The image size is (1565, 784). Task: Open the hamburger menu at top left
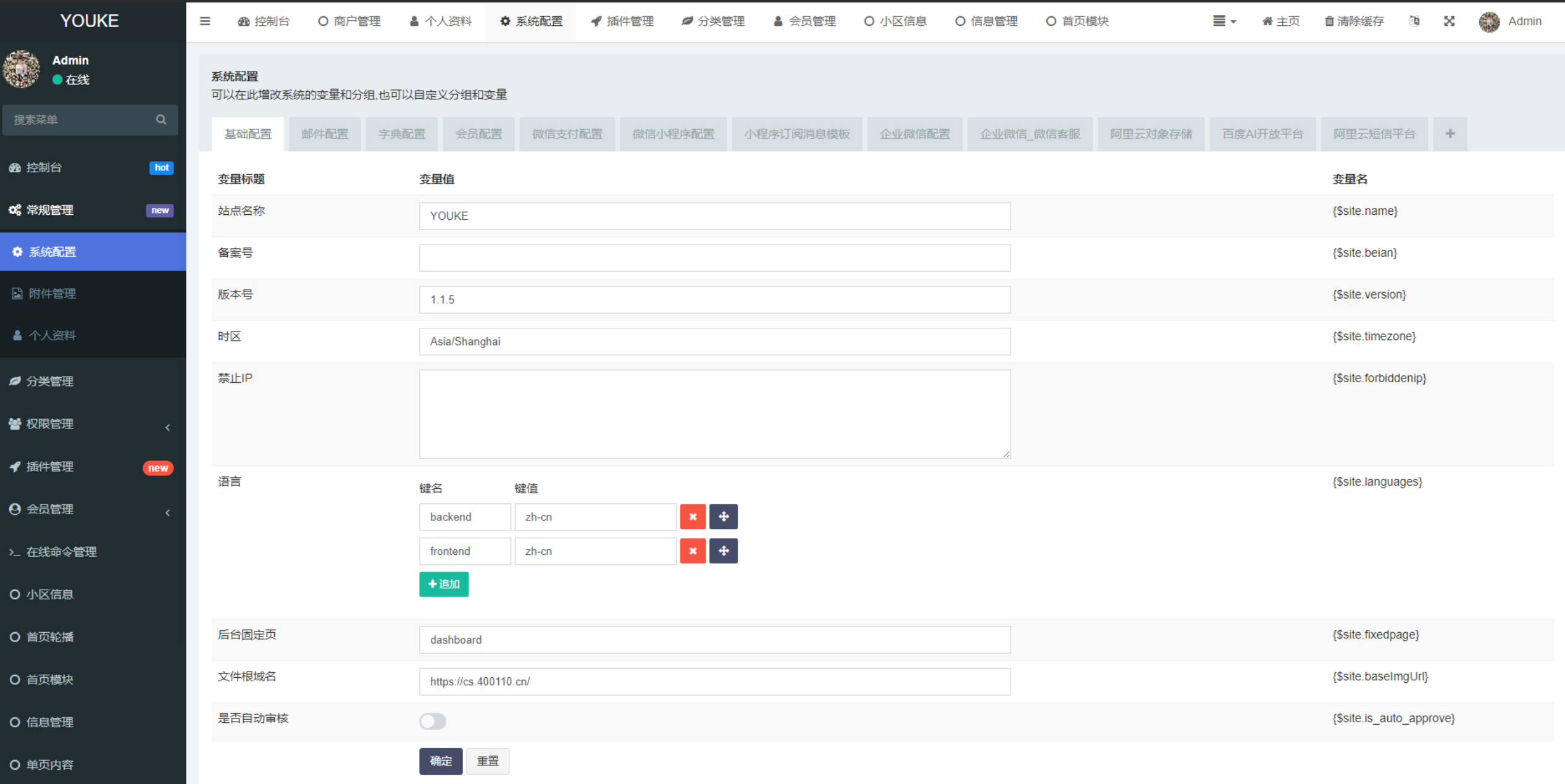pos(204,21)
